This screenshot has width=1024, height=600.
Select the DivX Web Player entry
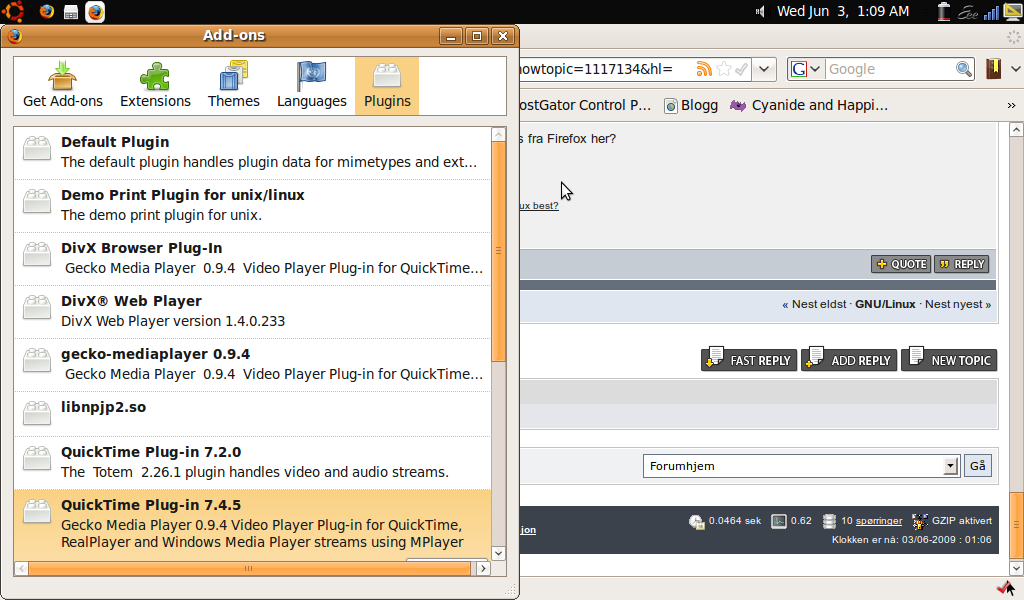(252, 311)
